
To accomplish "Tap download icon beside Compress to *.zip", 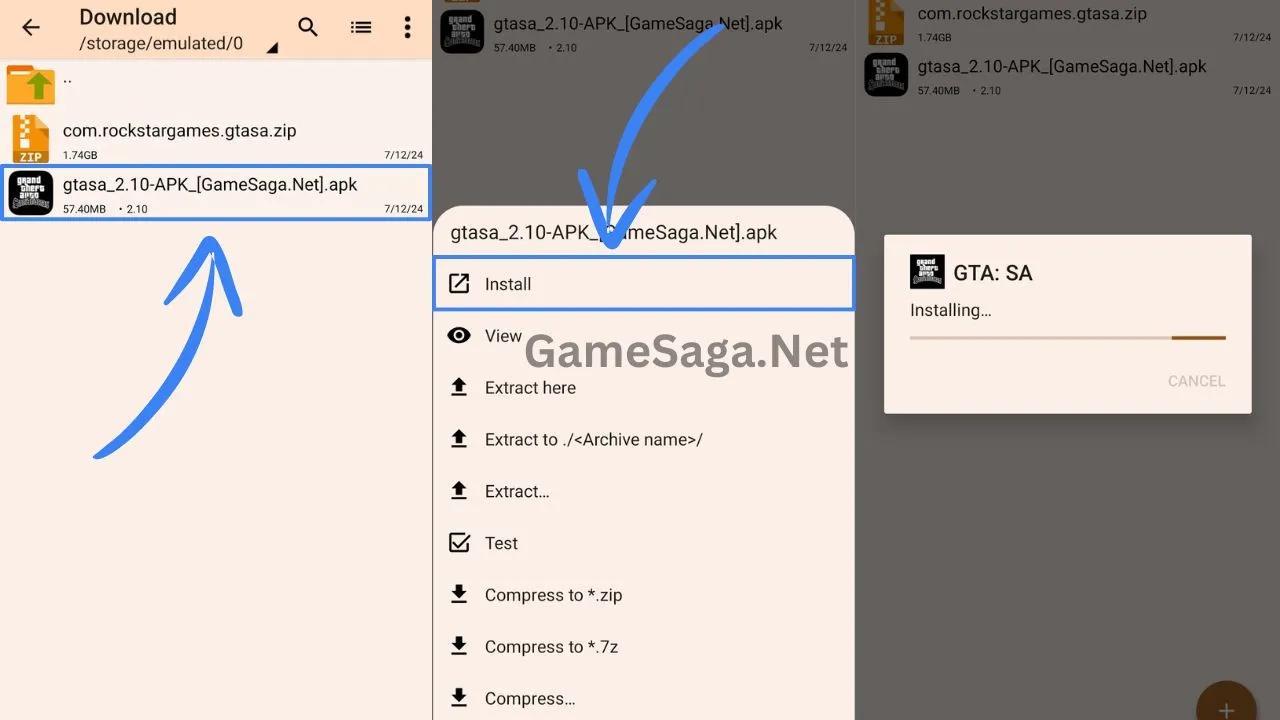I will click(459, 595).
